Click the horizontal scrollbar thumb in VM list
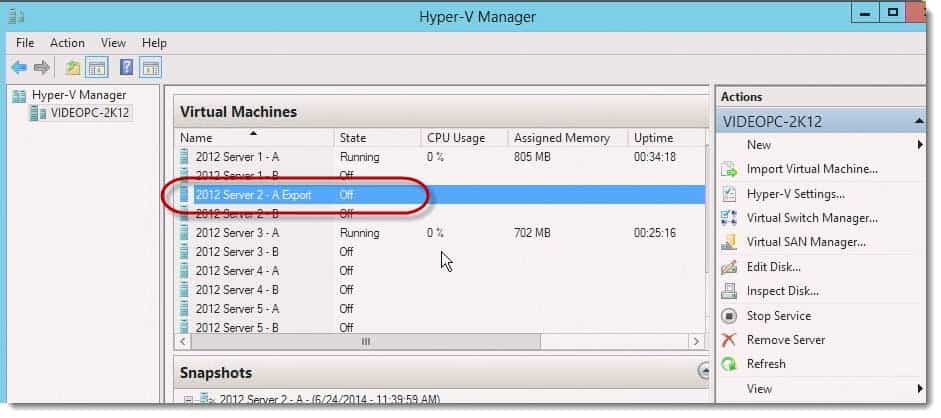The width and height of the screenshot is (941, 418). (365, 341)
